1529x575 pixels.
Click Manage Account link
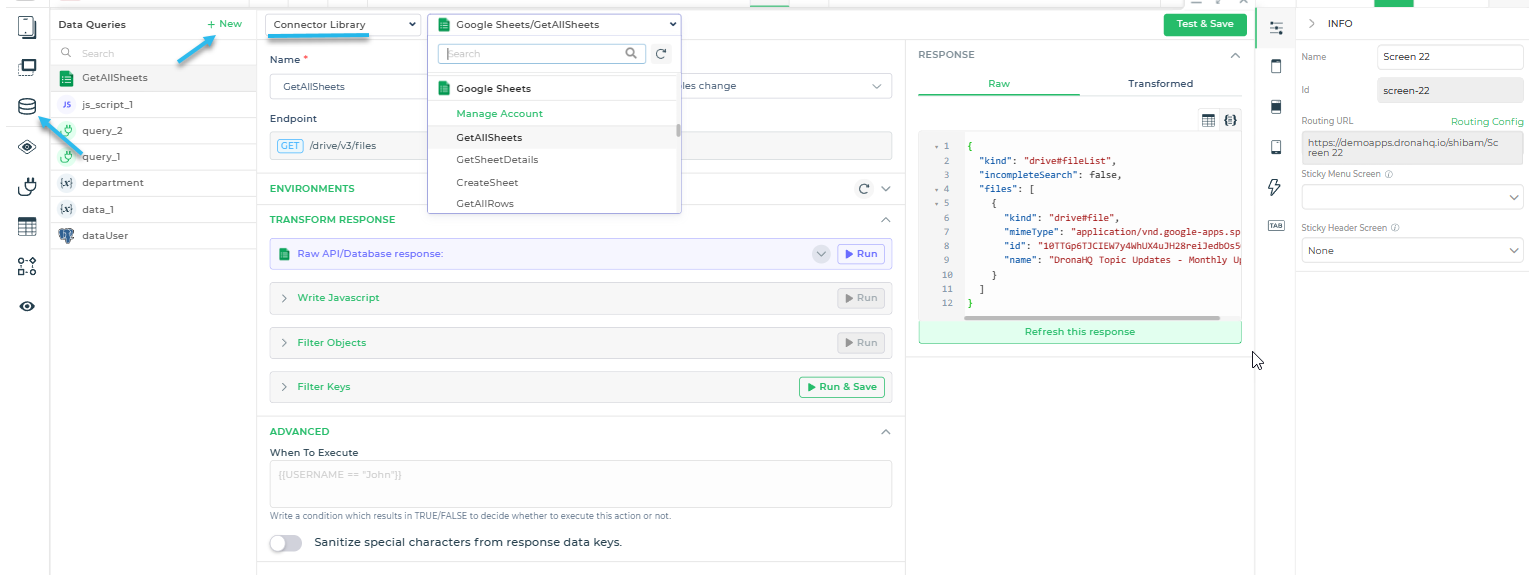499,114
